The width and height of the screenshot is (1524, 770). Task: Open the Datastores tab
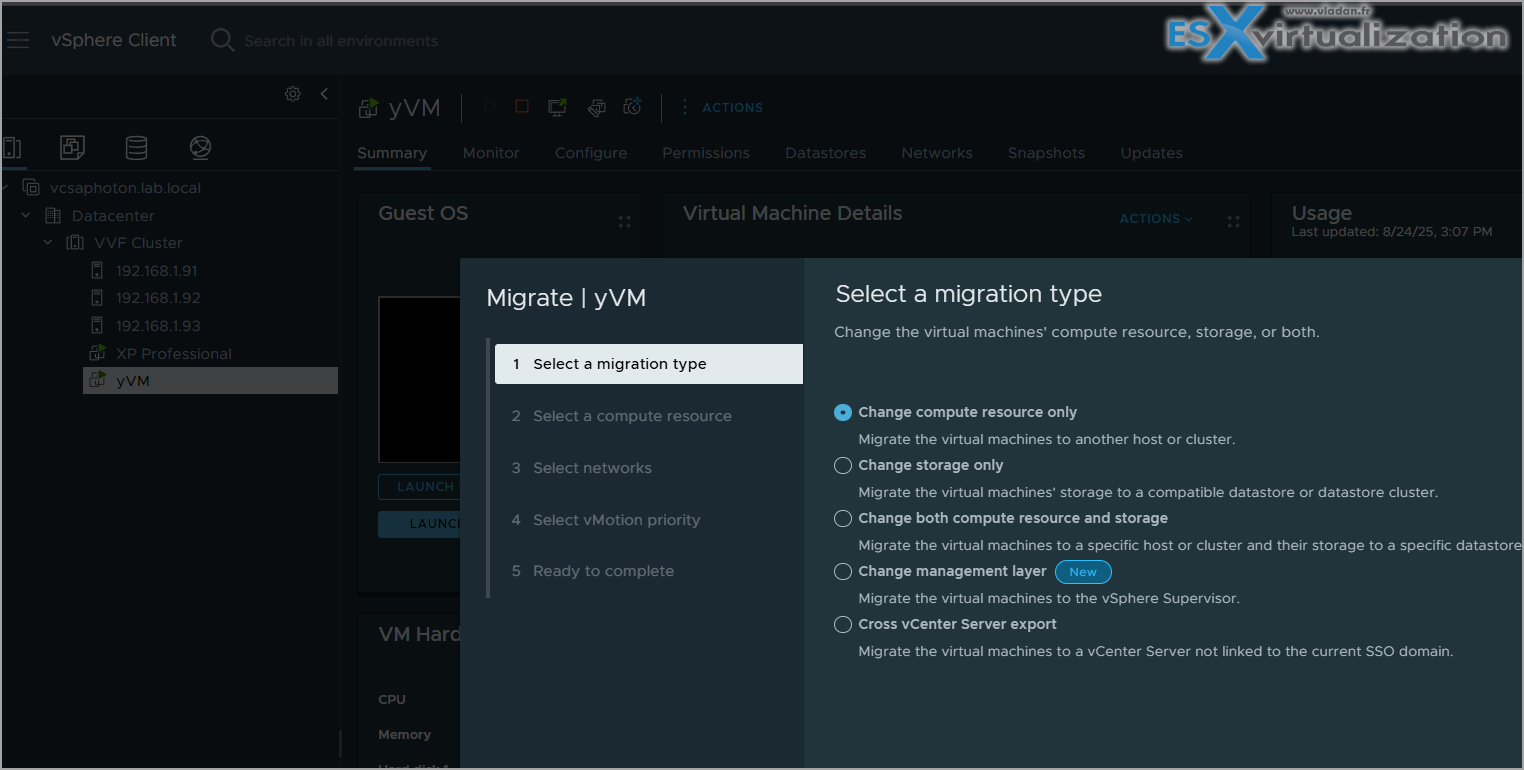coord(826,153)
